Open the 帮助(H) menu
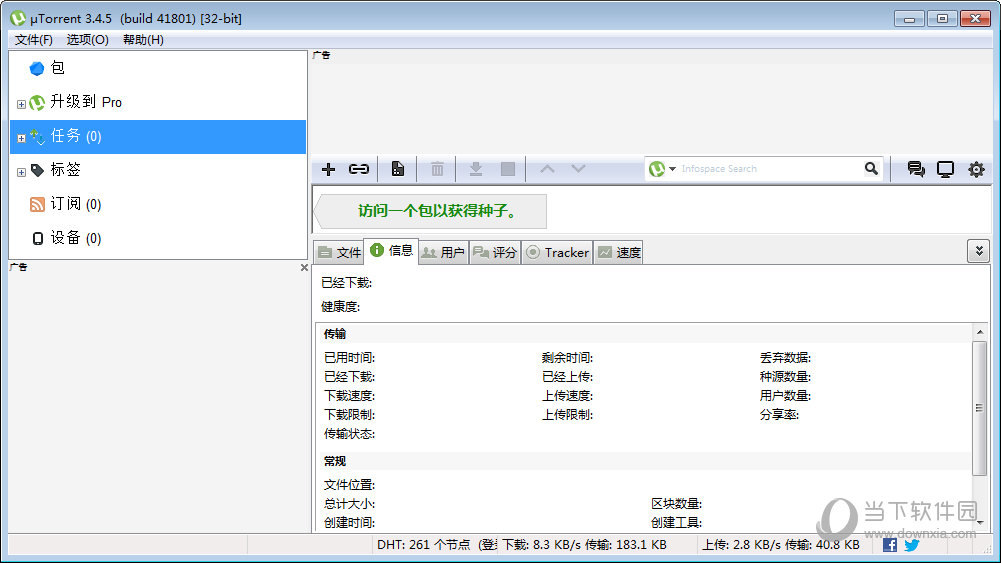Image resolution: width=1001 pixels, height=563 pixels. pos(143,40)
